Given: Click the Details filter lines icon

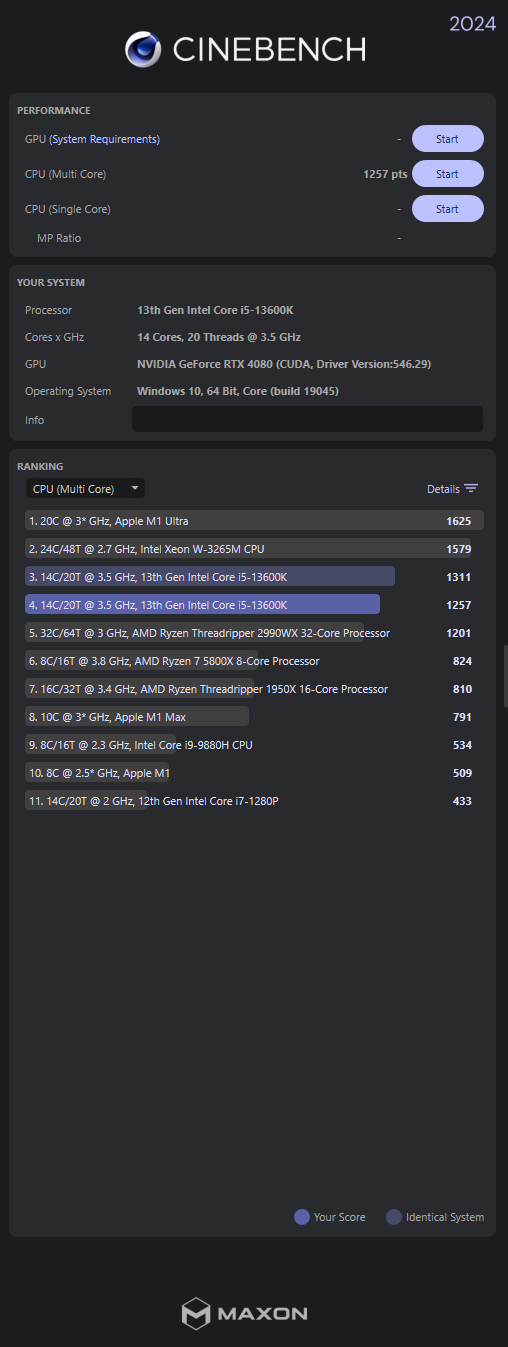Looking at the screenshot, I should point(471,489).
